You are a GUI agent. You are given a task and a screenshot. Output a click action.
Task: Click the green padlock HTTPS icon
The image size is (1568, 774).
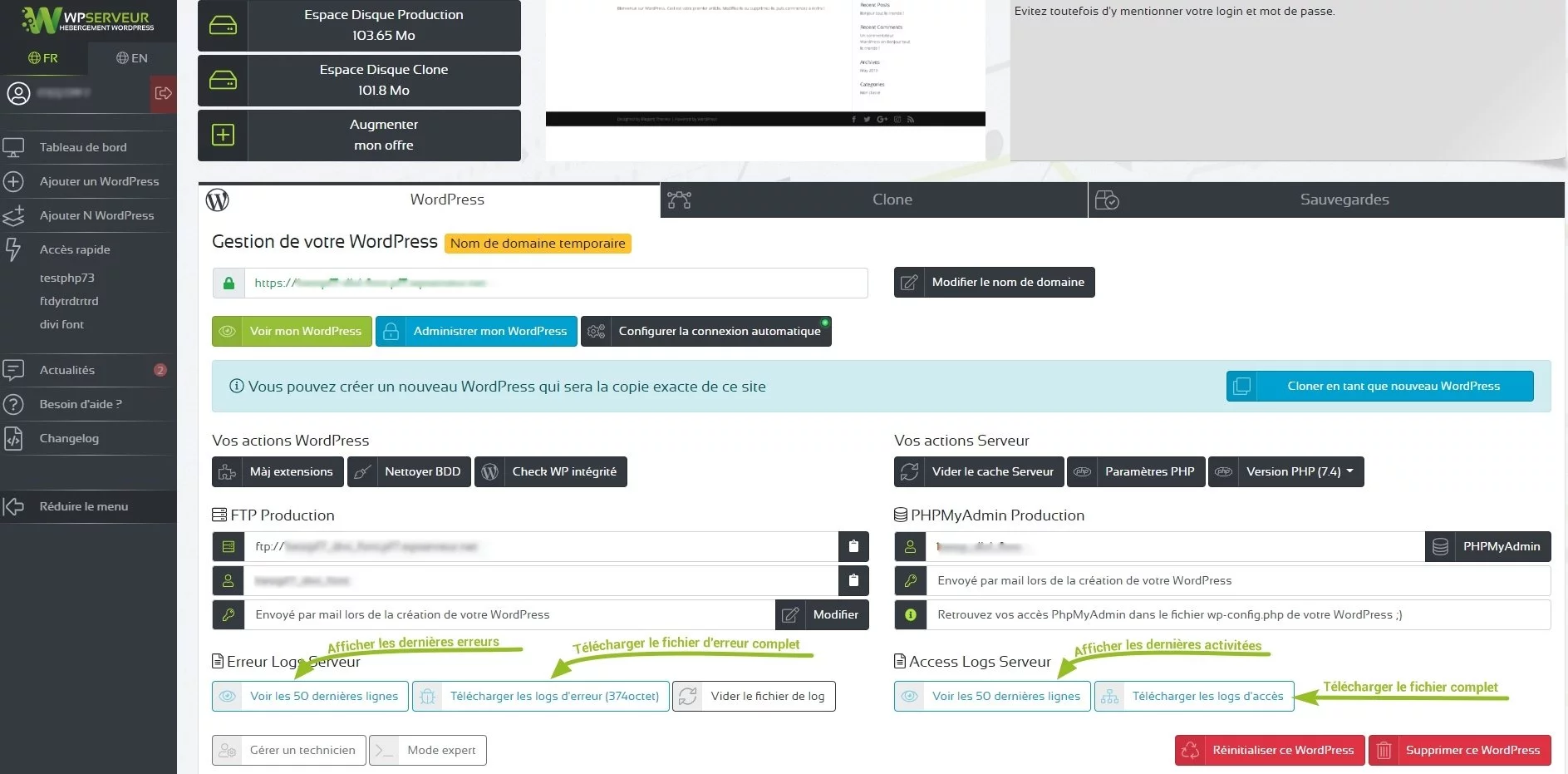pyautogui.click(x=229, y=283)
